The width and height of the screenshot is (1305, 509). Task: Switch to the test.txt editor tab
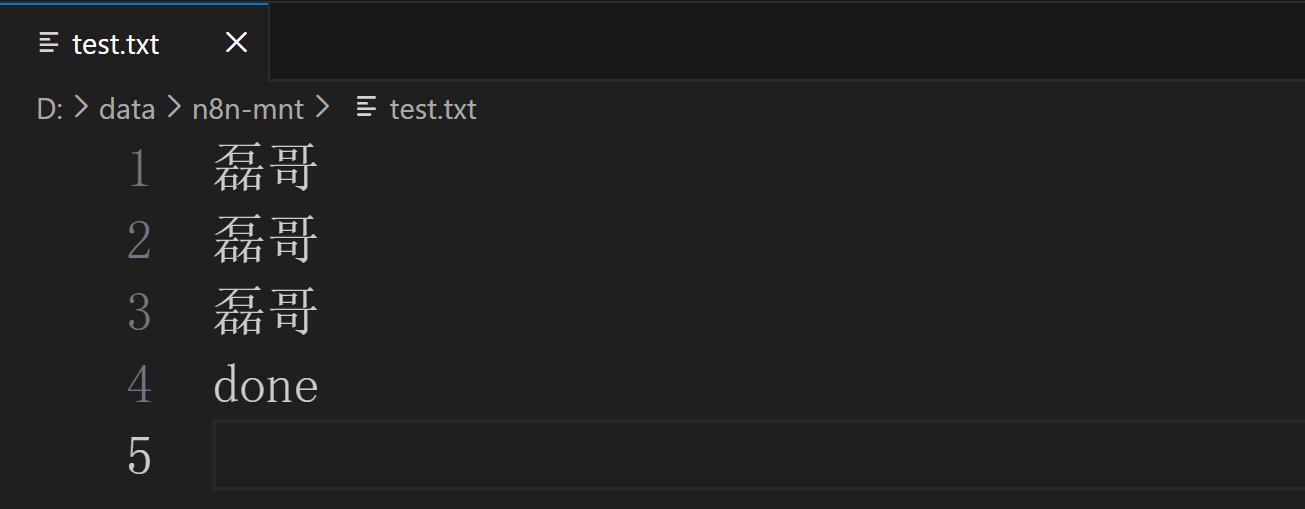click(x=115, y=44)
